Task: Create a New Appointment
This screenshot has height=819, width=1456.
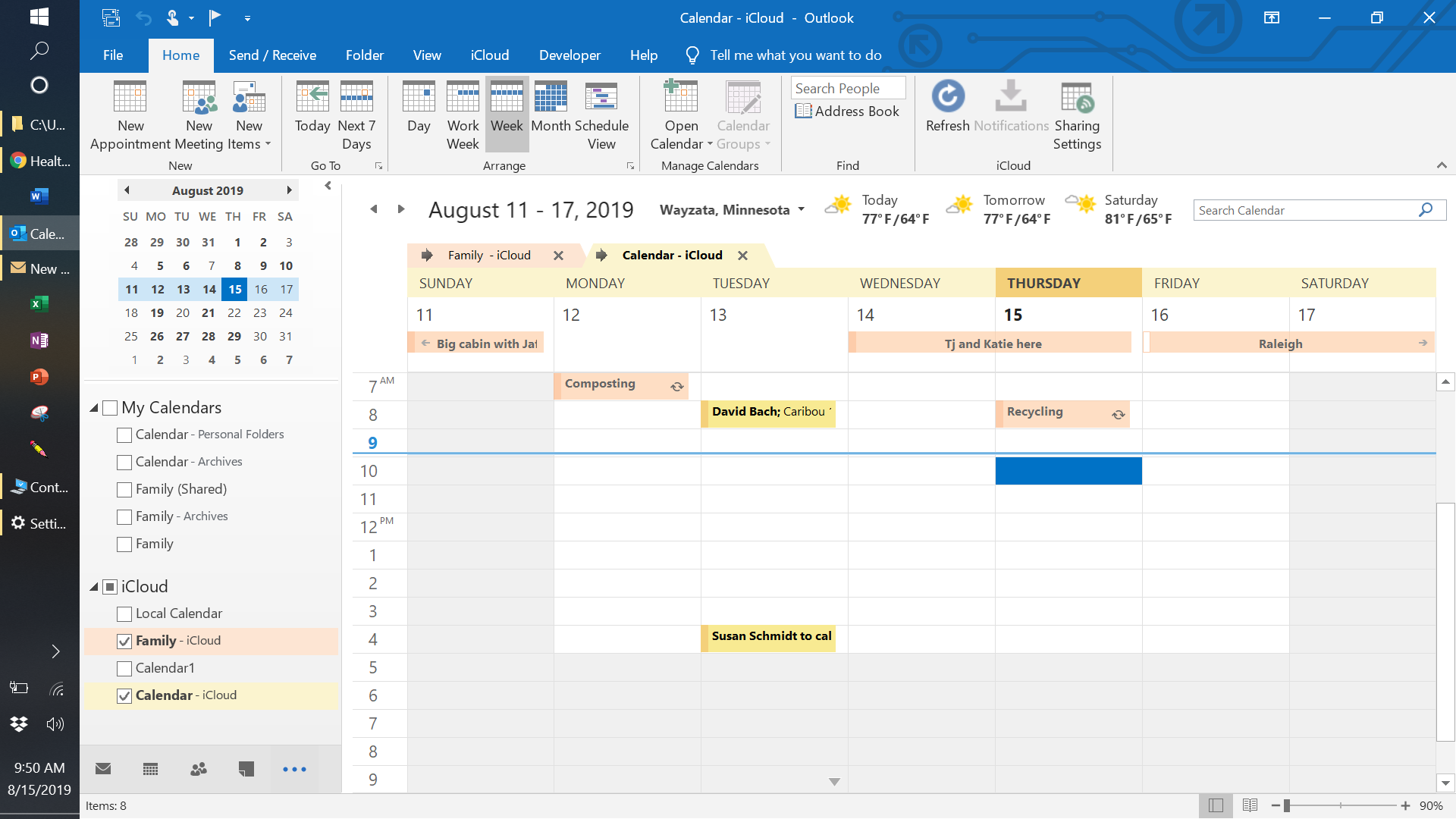Action: click(x=130, y=115)
